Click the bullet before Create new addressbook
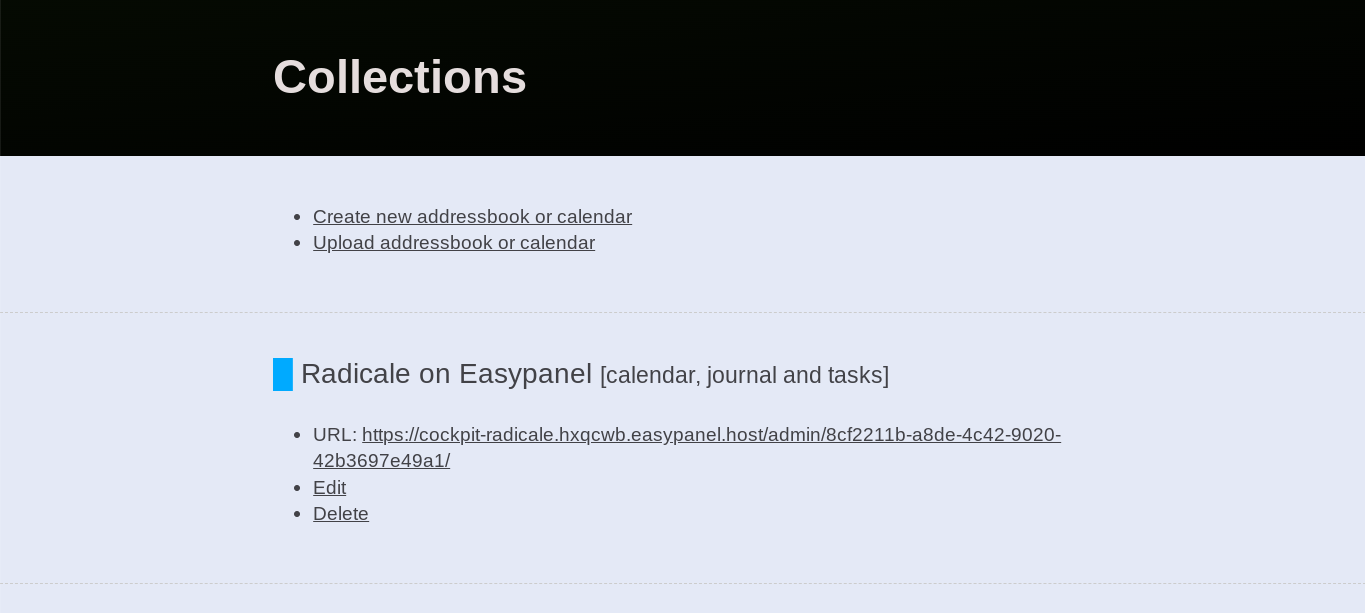This screenshot has height=613, width=1365. click(297, 218)
